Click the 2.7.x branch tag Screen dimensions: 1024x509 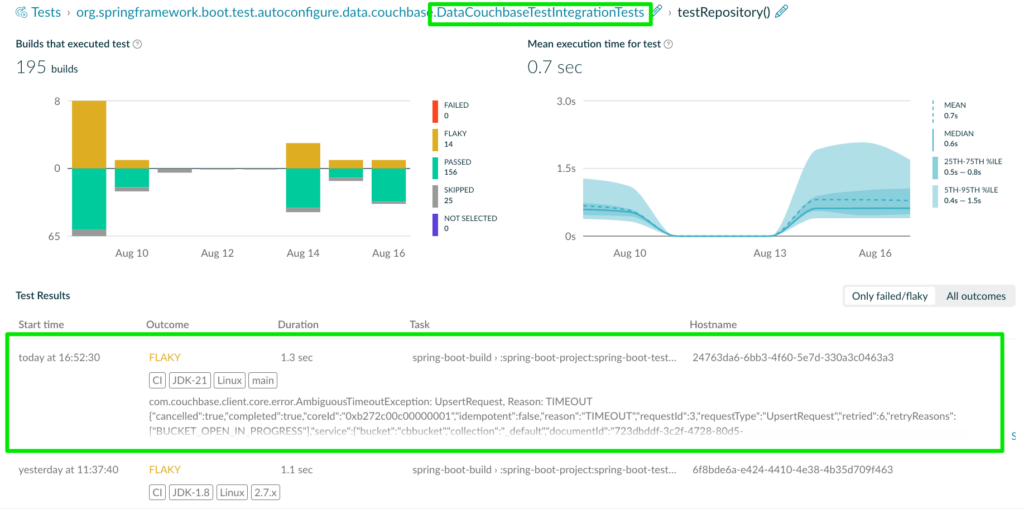(266, 492)
